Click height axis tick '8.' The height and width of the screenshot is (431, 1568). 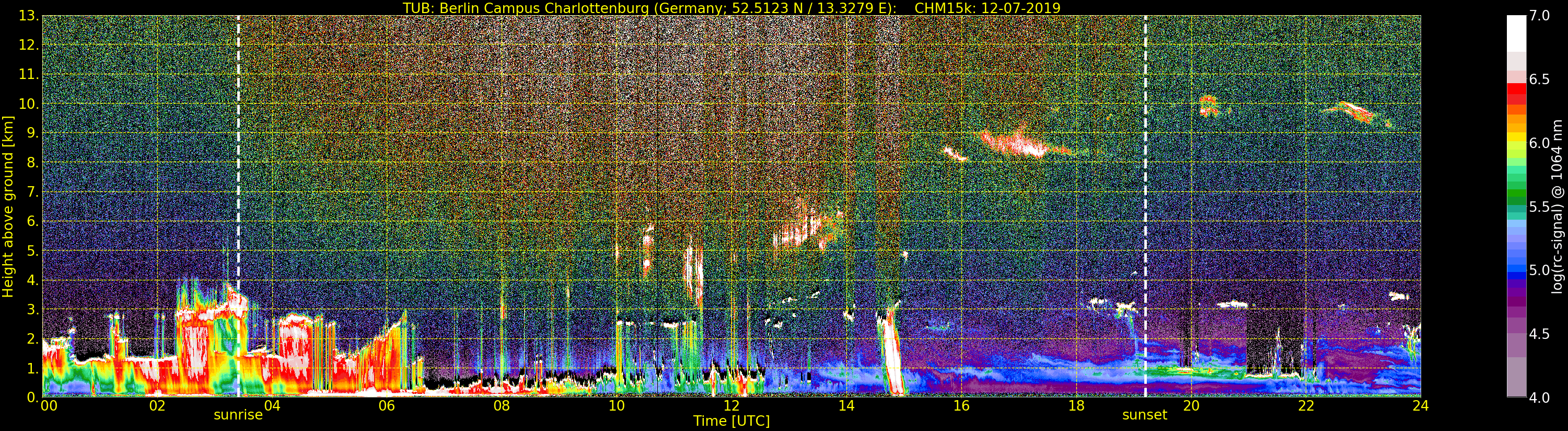pyautogui.click(x=32, y=163)
